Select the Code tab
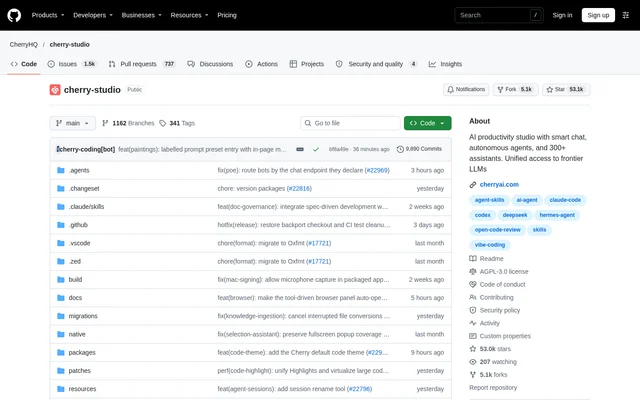 point(24,64)
